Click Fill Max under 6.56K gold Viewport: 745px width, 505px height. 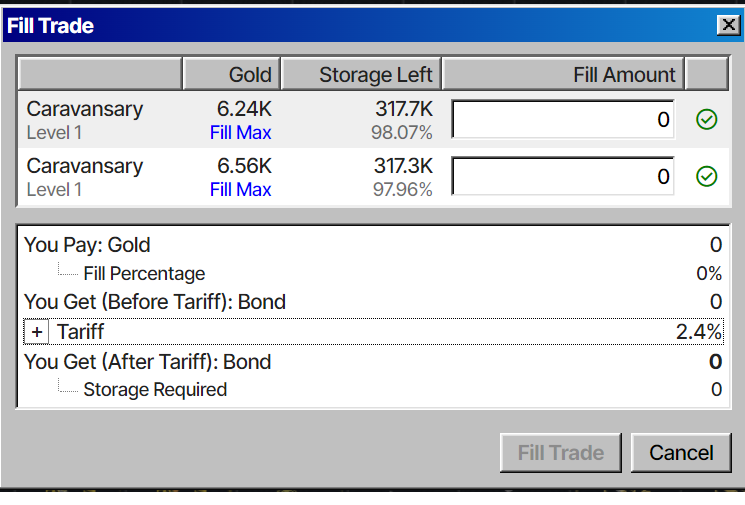pyautogui.click(x=240, y=190)
